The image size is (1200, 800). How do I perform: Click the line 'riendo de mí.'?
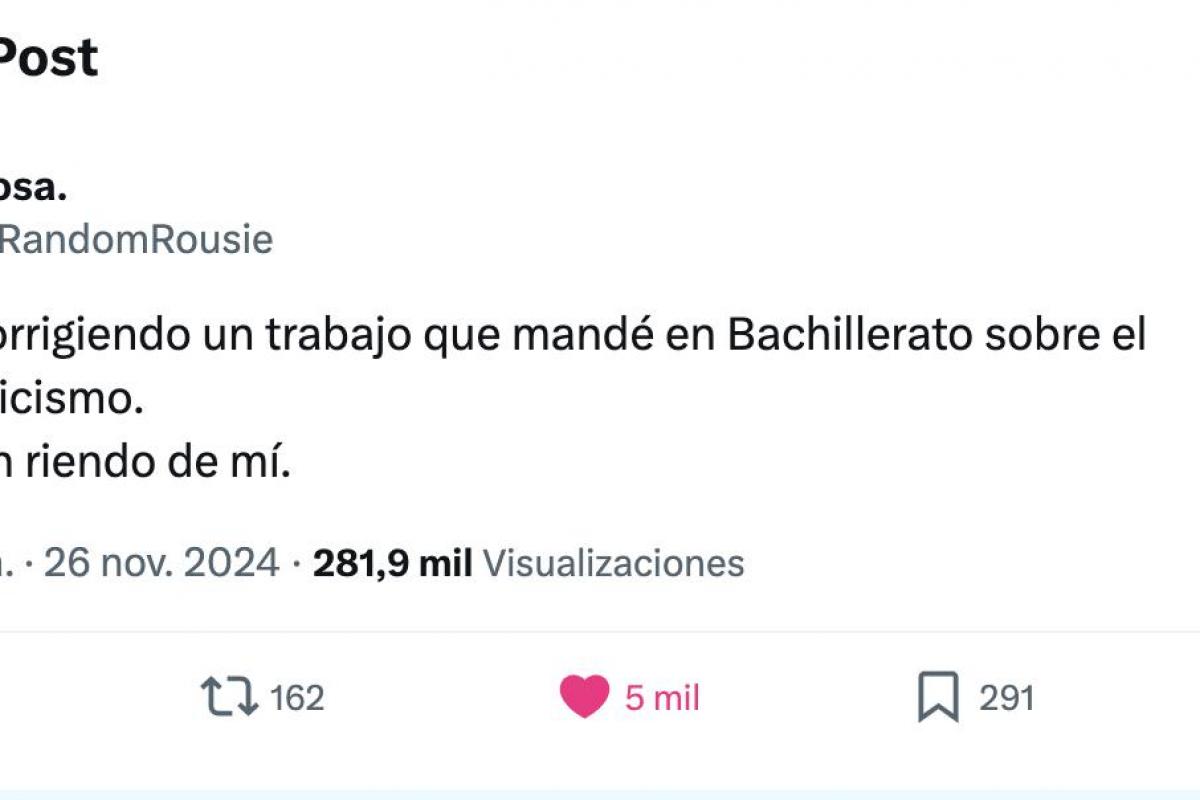(x=145, y=464)
